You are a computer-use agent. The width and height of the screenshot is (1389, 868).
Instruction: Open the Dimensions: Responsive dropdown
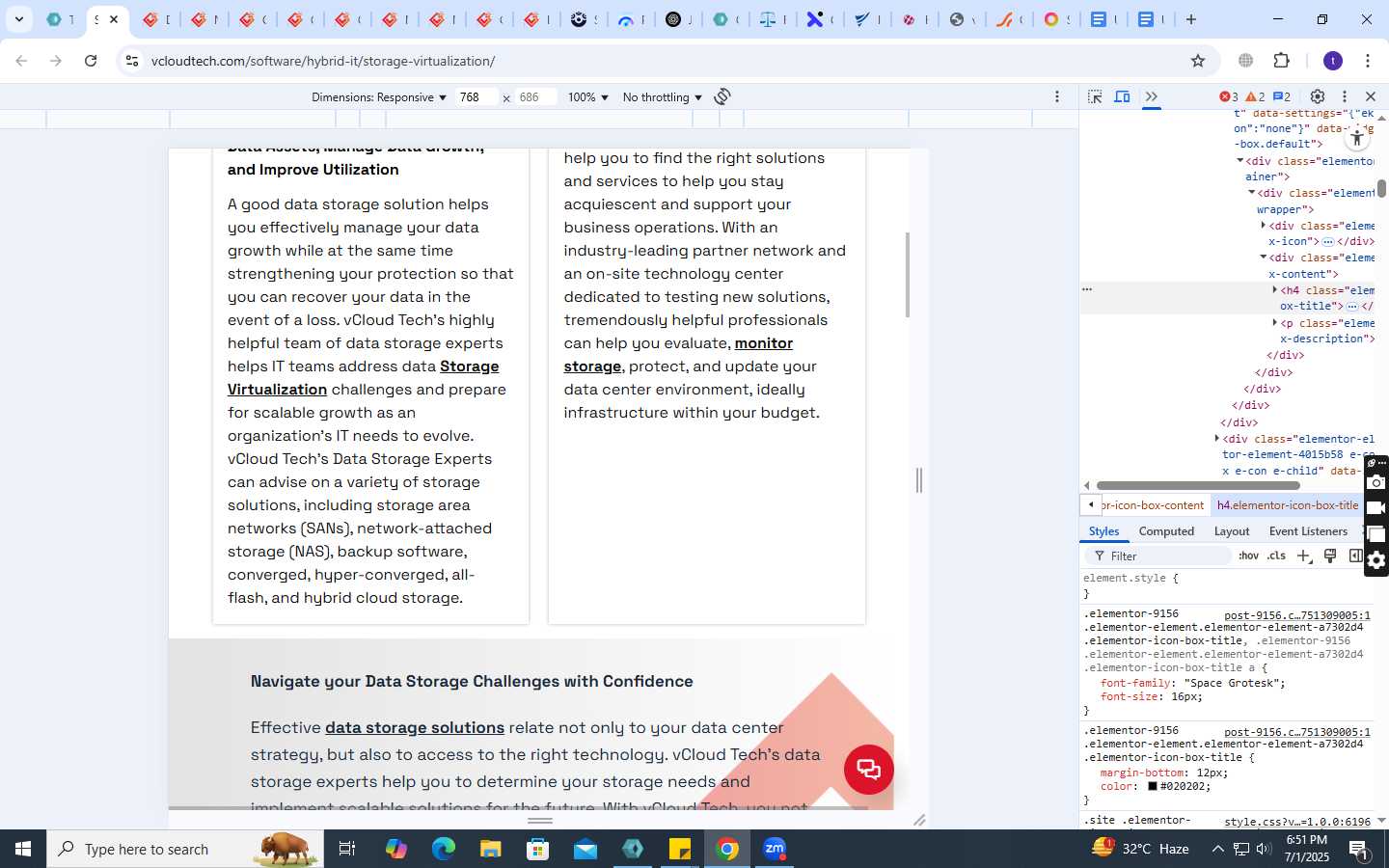(379, 97)
